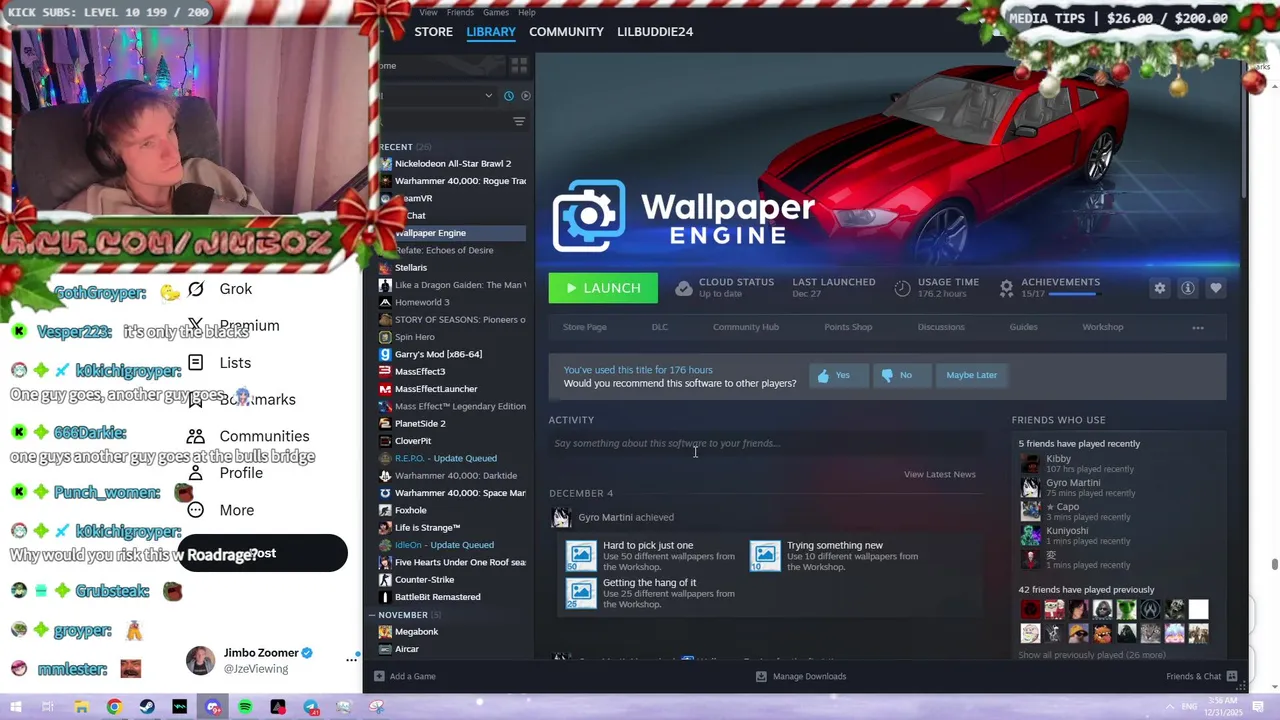Image resolution: width=1280 pixels, height=720 pixels.
Task: Click the info icon beside the gear
Action: [1188, 288]
